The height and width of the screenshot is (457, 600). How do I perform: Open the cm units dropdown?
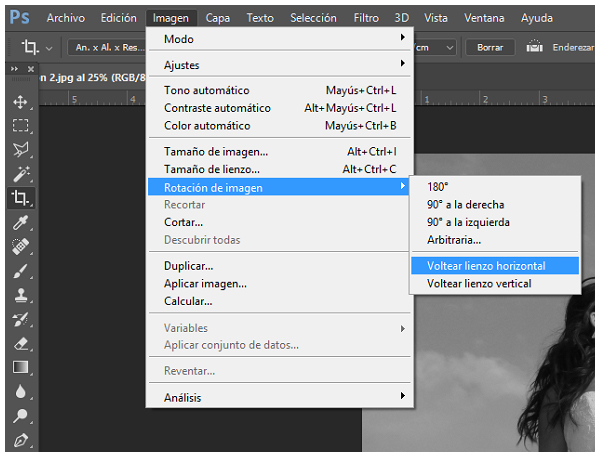(x=438, y=47)
